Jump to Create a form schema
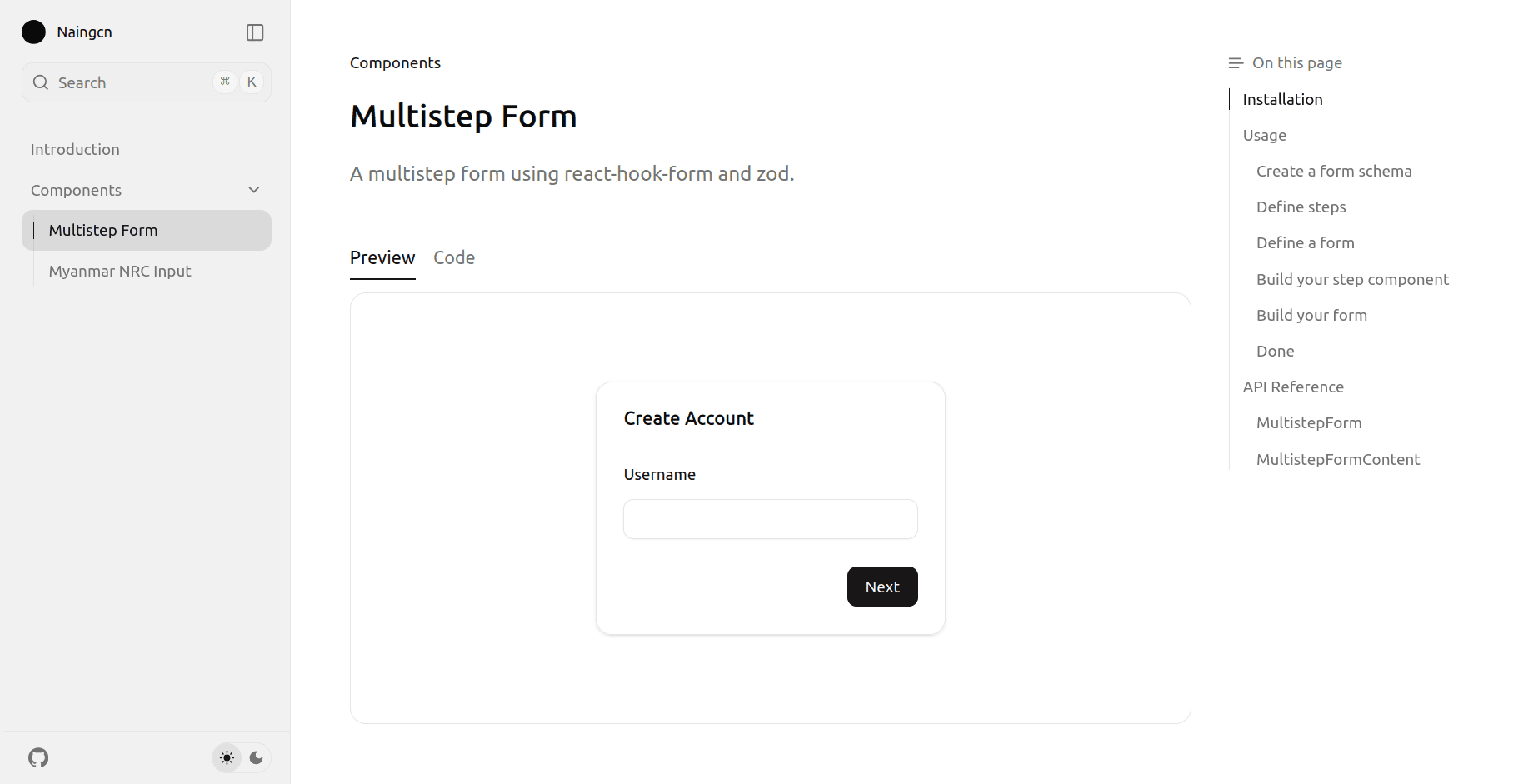The width and height of the screenshot is (1528, 784). [x=1333, y=172]
